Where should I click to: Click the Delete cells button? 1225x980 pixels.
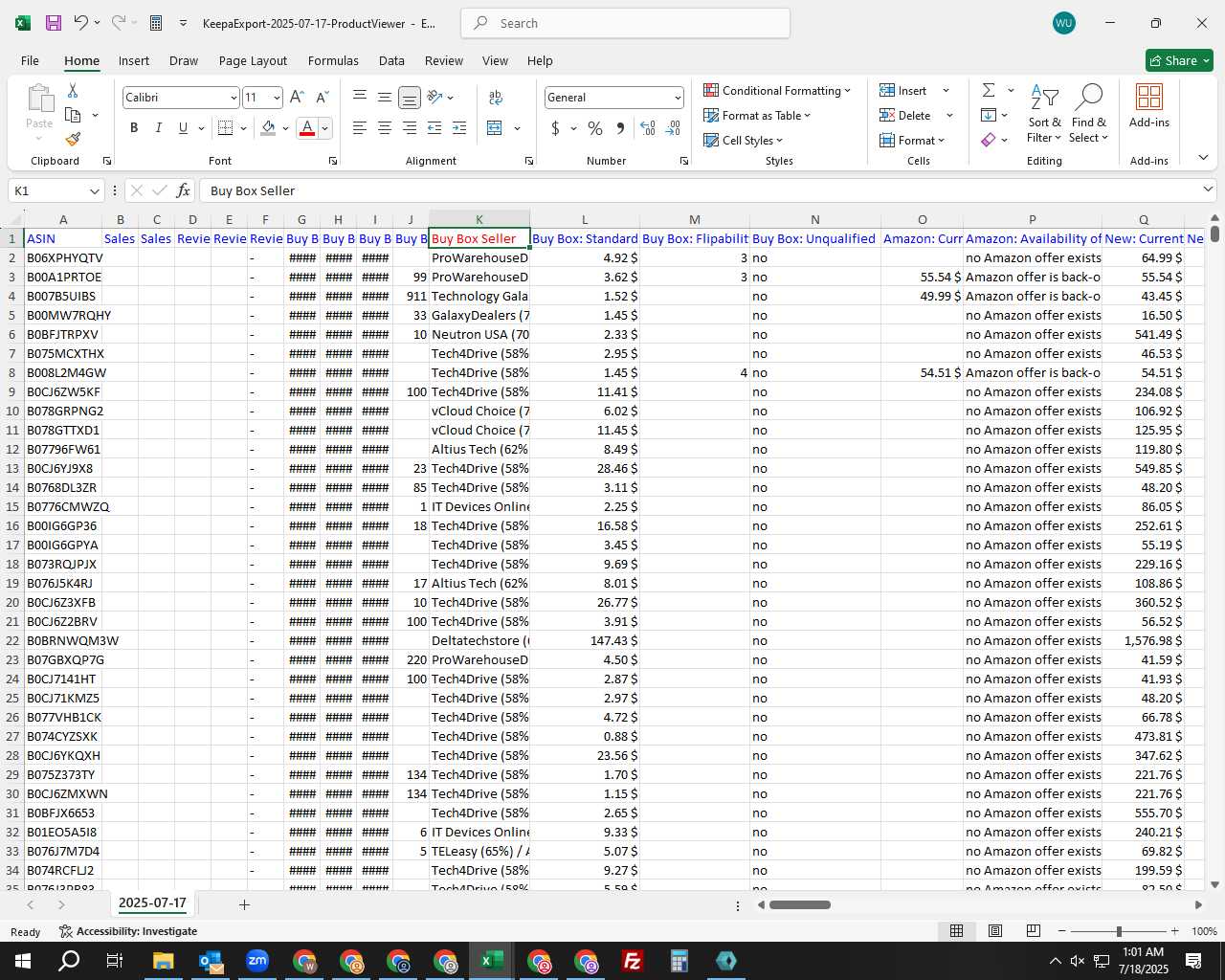click(x=905, y=115)
